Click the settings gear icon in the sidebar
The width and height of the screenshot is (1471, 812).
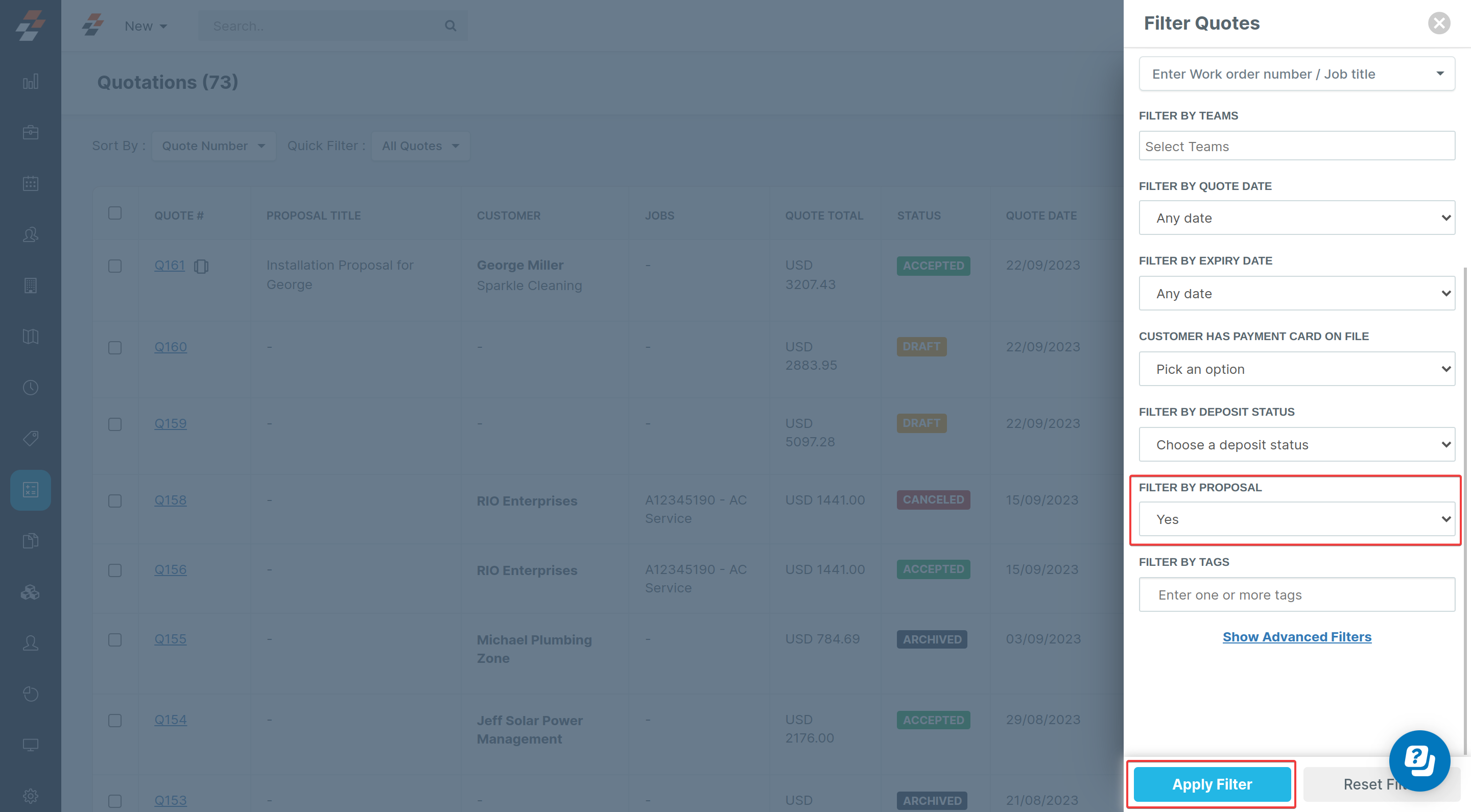[x=30, y=796]
